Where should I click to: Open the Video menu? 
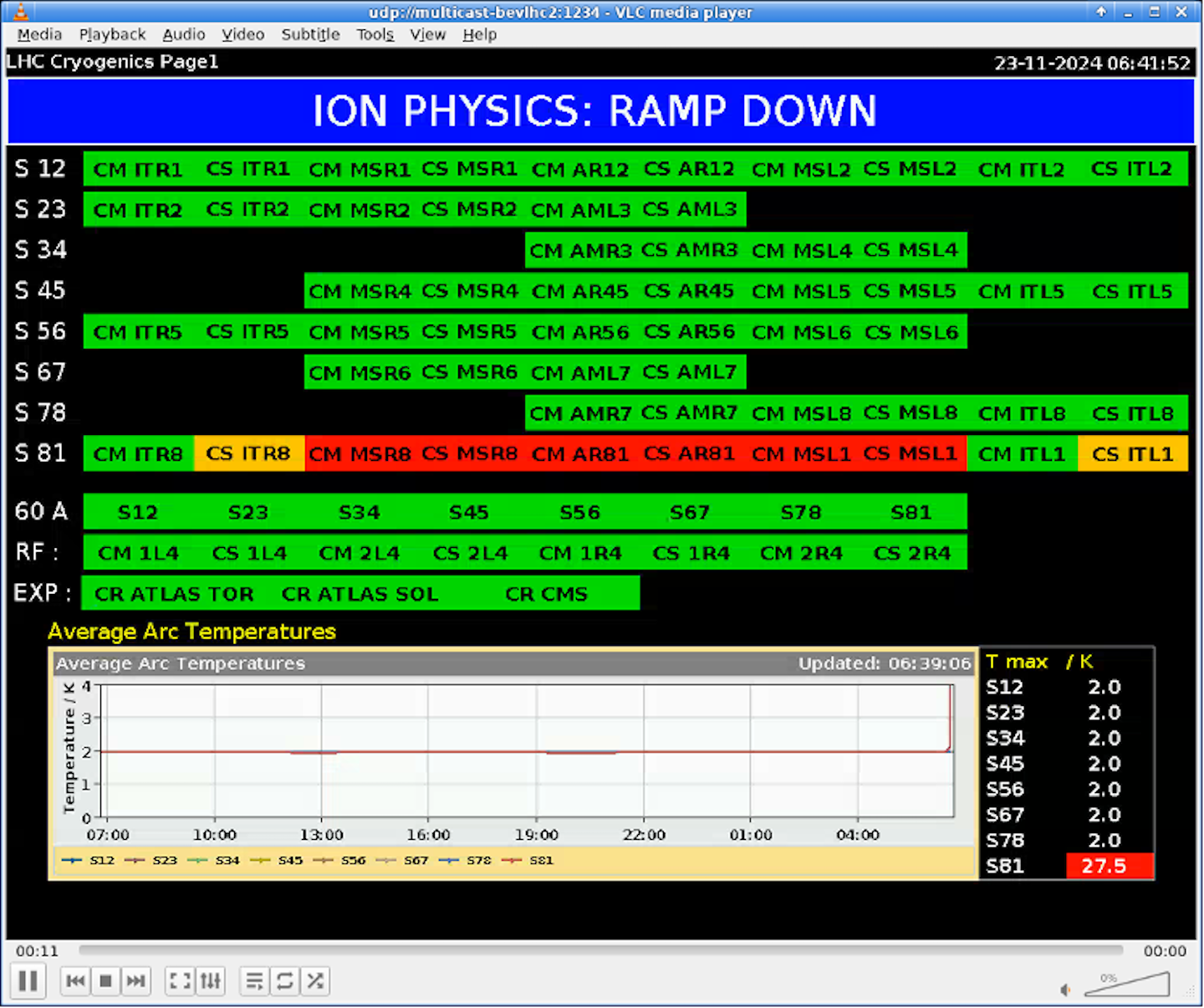click(x=243, y=34)
